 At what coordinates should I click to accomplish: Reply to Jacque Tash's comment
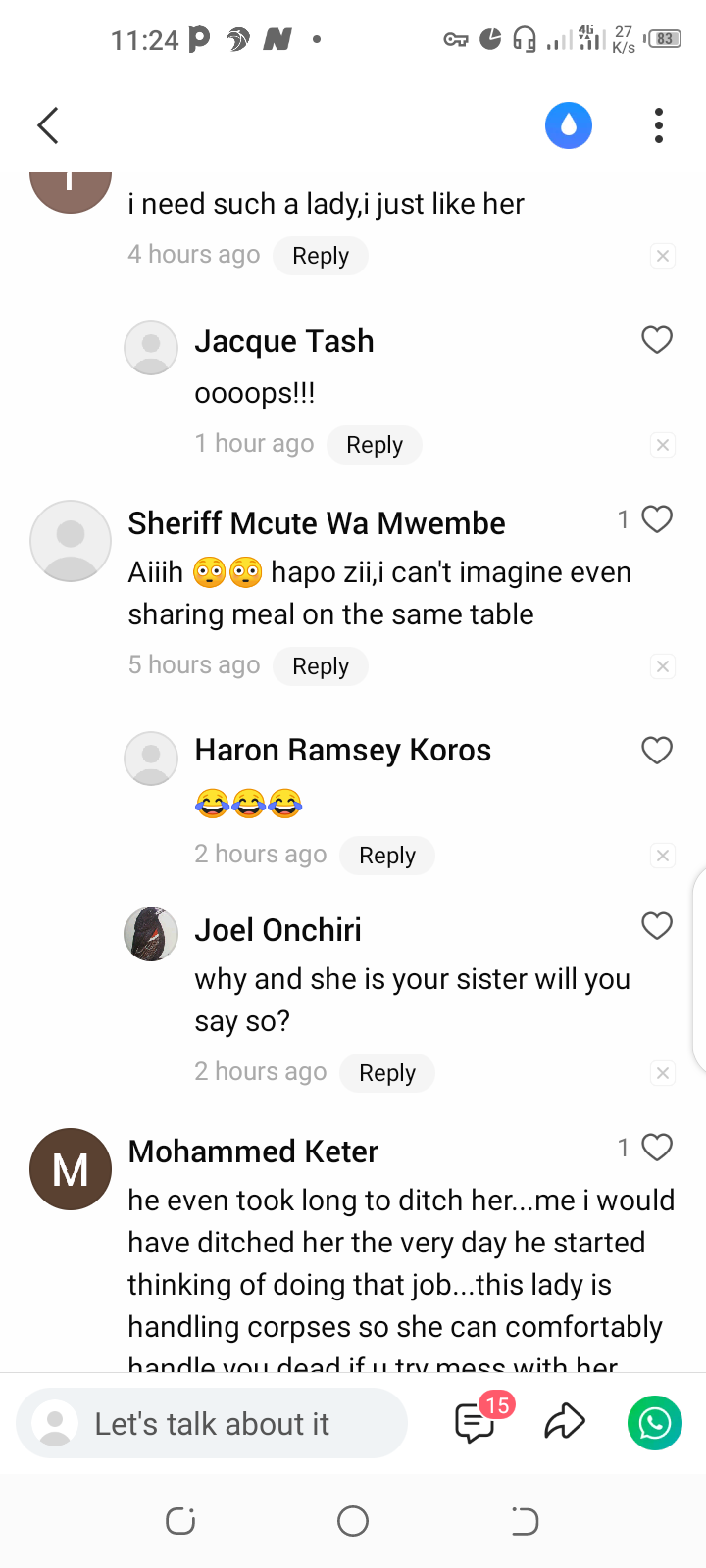coord(375,445)
